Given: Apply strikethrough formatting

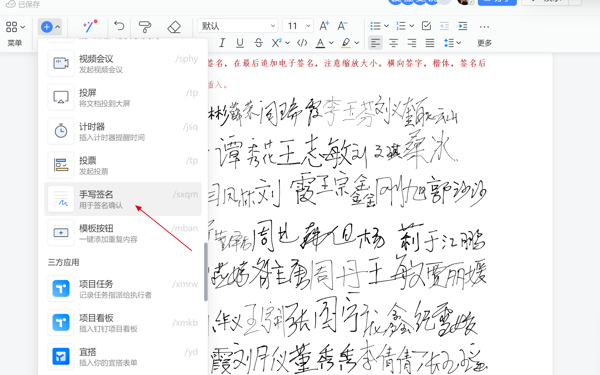Looking at the screenshot, I should (x=258, y=43).
